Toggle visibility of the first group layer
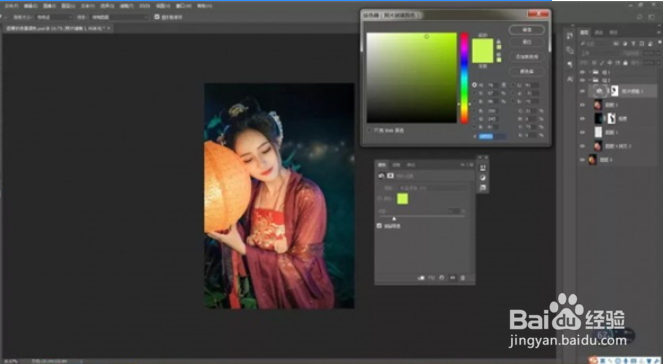This screenshot has width=664, height=364. [x=582, y=72]
